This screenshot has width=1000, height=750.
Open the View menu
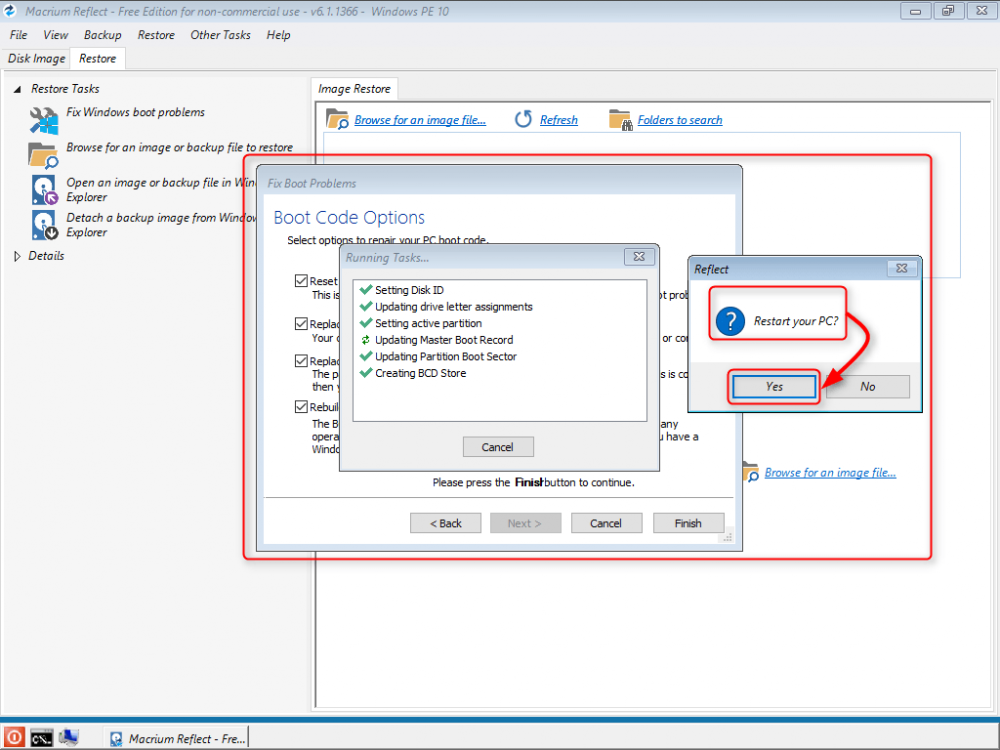(55, 35)
